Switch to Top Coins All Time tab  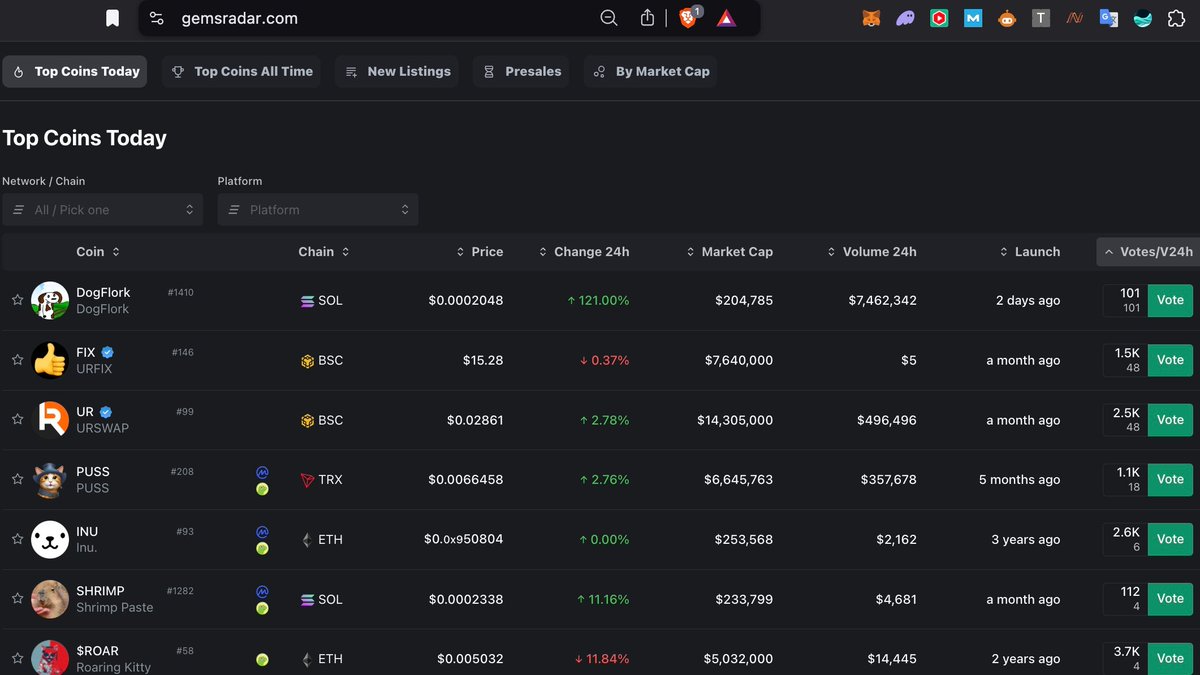241,71
